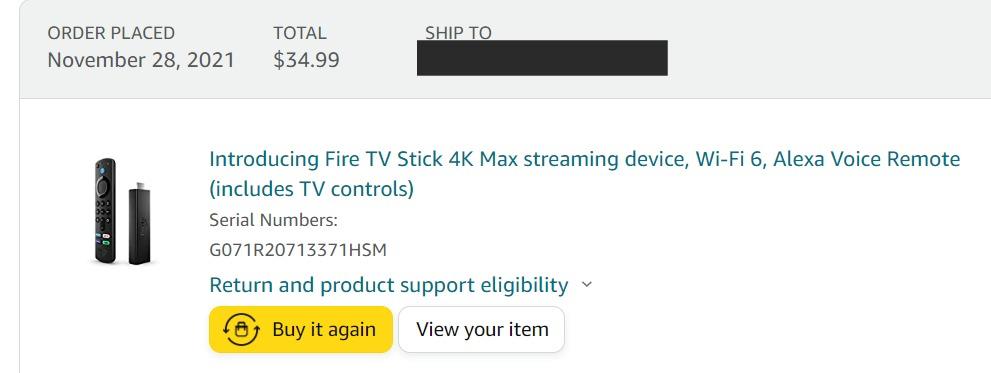Image resolution: width=991 pixels, height=373 pixels.
Task: Click the SHIP TO header label
Action: coord(458,33)
